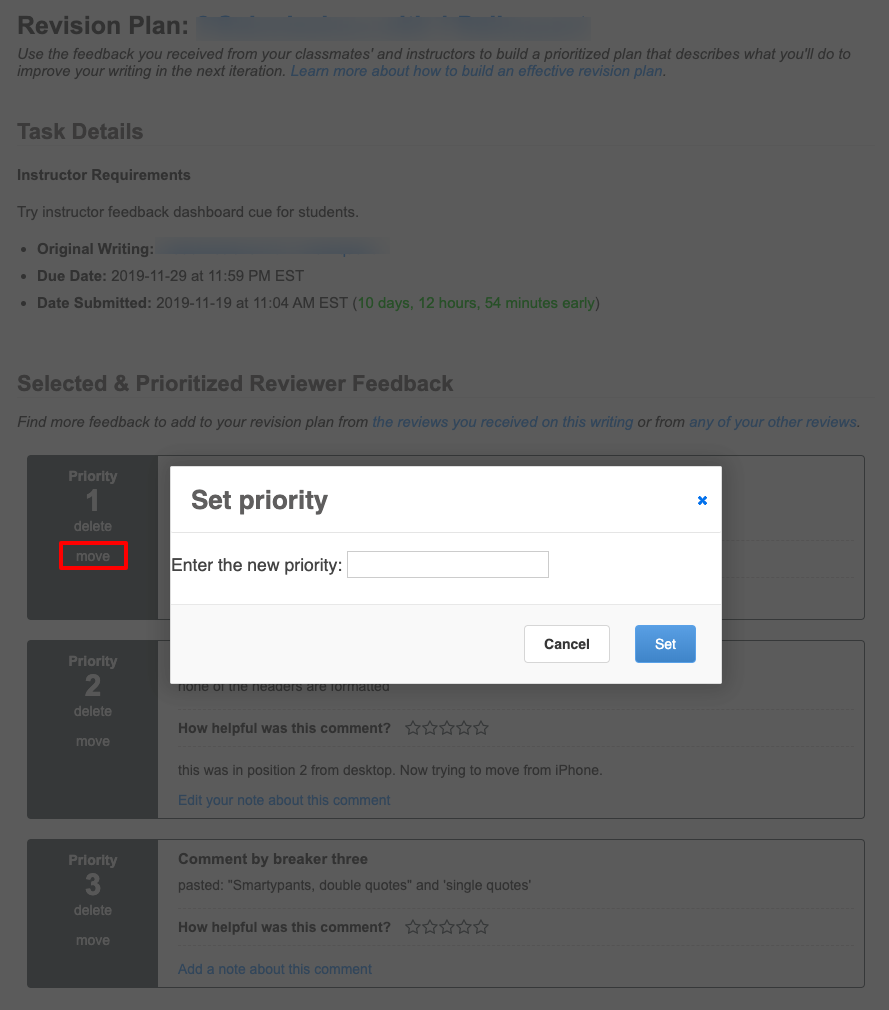This screenshot has width=889, height=1010.
Task: Open 'Add a note about this comment'
Action: (x=275, y=969)
